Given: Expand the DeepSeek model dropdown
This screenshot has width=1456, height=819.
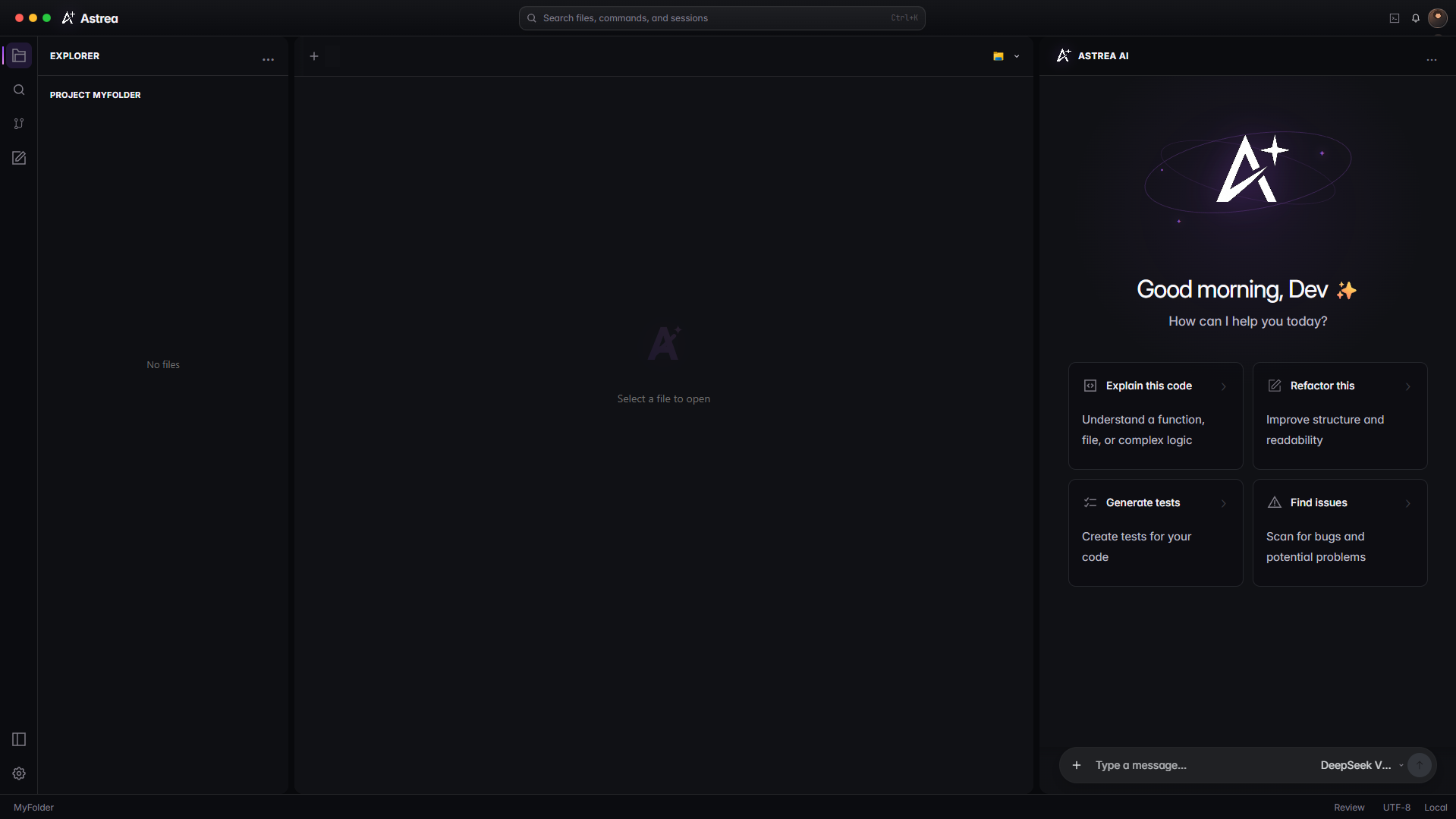Looking at the screenshot, I should [1362, 765].
